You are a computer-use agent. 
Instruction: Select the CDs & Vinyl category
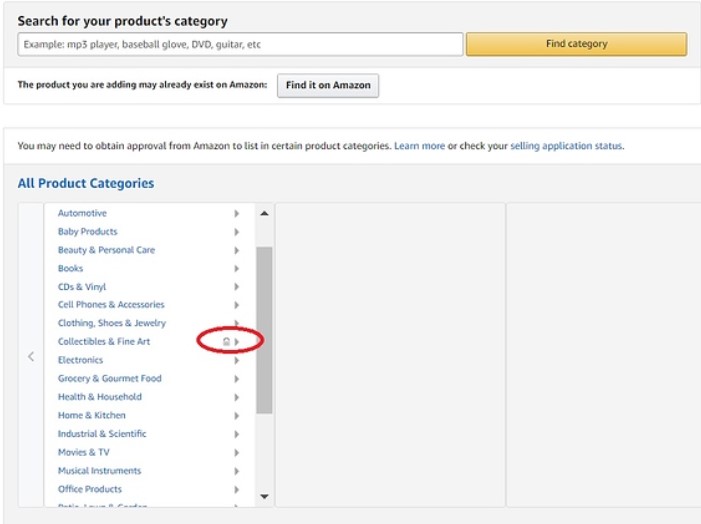pos(82,287)
